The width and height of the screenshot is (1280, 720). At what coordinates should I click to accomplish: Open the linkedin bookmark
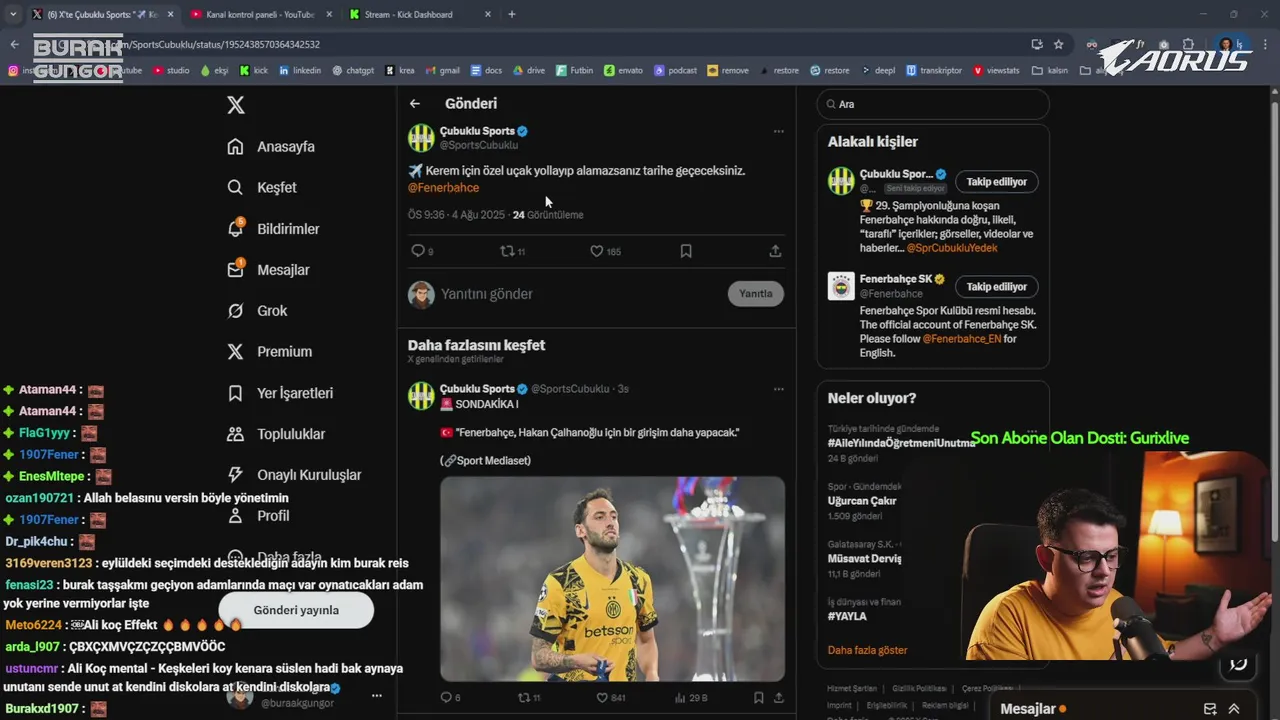click(x=300, y=71)
